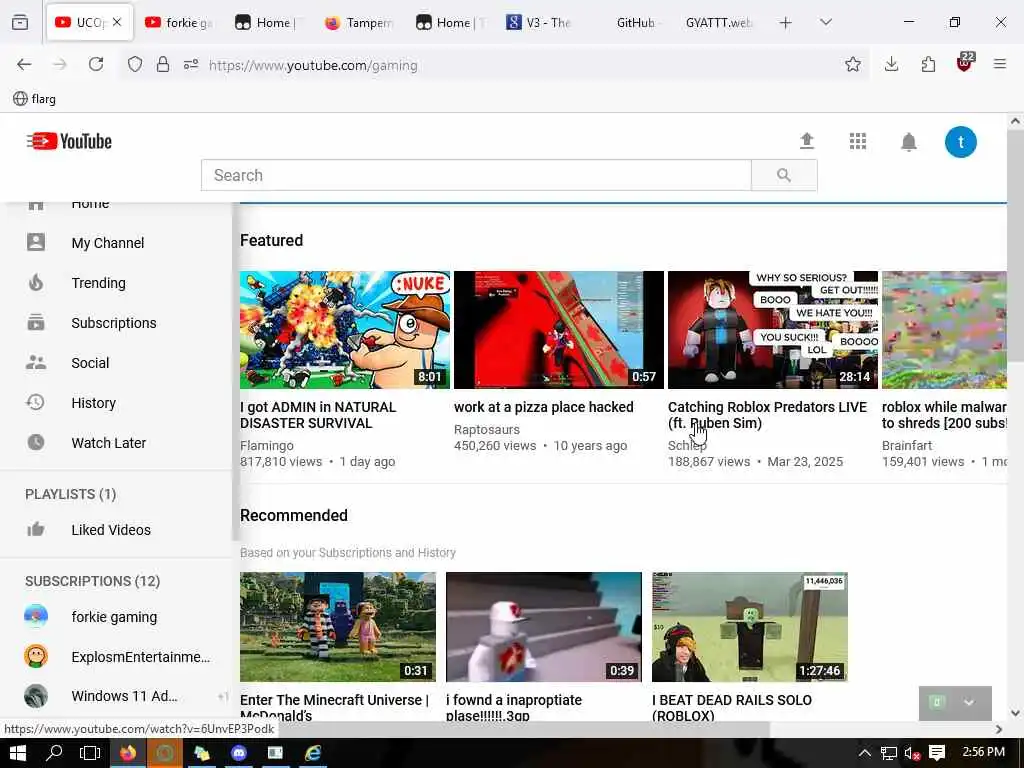Open Internet Explorer from the taskbar
Image resolution: width=1024 pixels, height=768 pixels.
(313, 753)
